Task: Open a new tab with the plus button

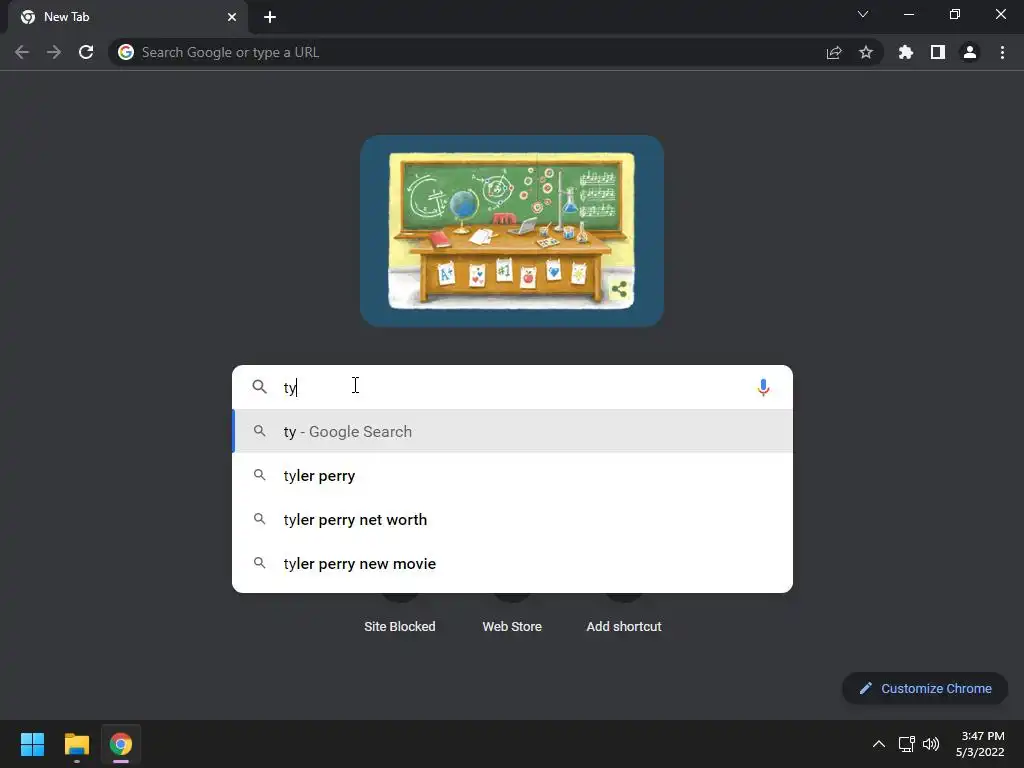Action: (270, 17)
